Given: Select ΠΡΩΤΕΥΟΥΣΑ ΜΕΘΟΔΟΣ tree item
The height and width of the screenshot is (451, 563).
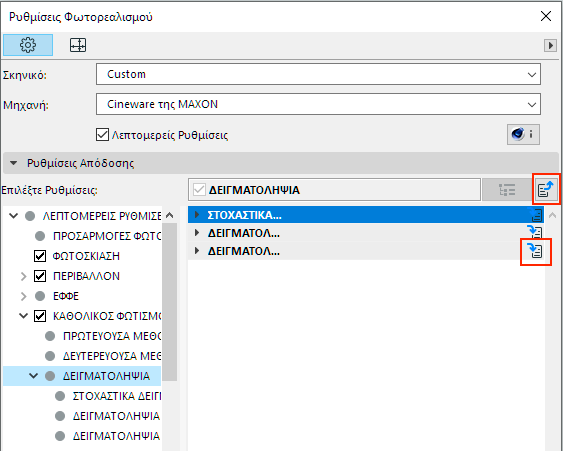Looking at the screenshot, I should 112,336.
